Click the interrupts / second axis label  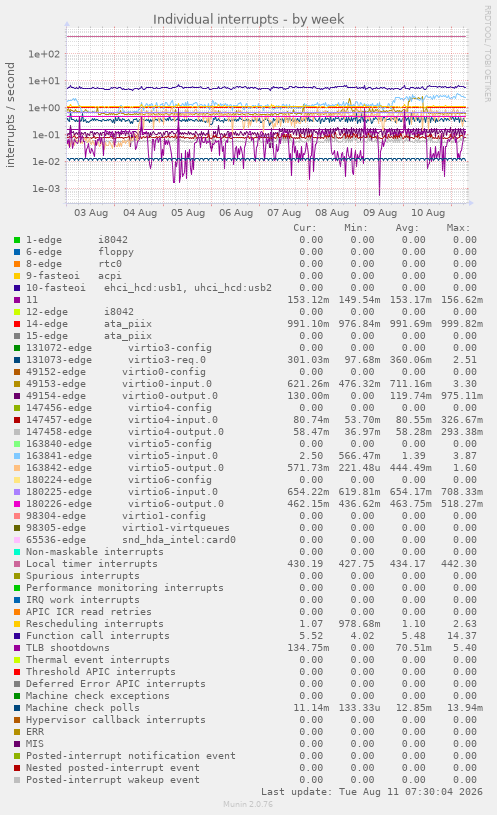pyautogui.click(x=10, y=115)
